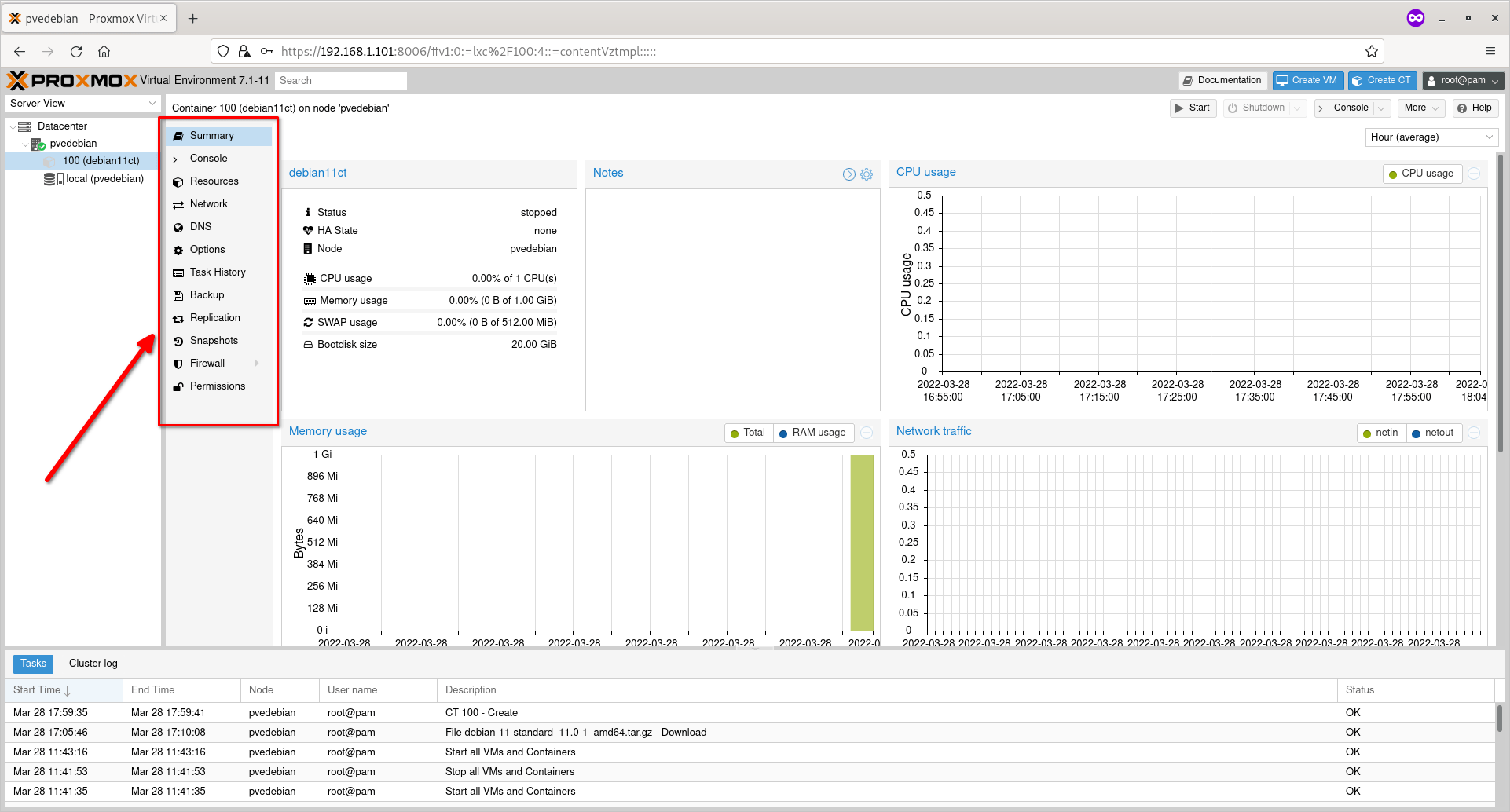
Task: Open a new browser tab
Action: click(x=193, y=18)
